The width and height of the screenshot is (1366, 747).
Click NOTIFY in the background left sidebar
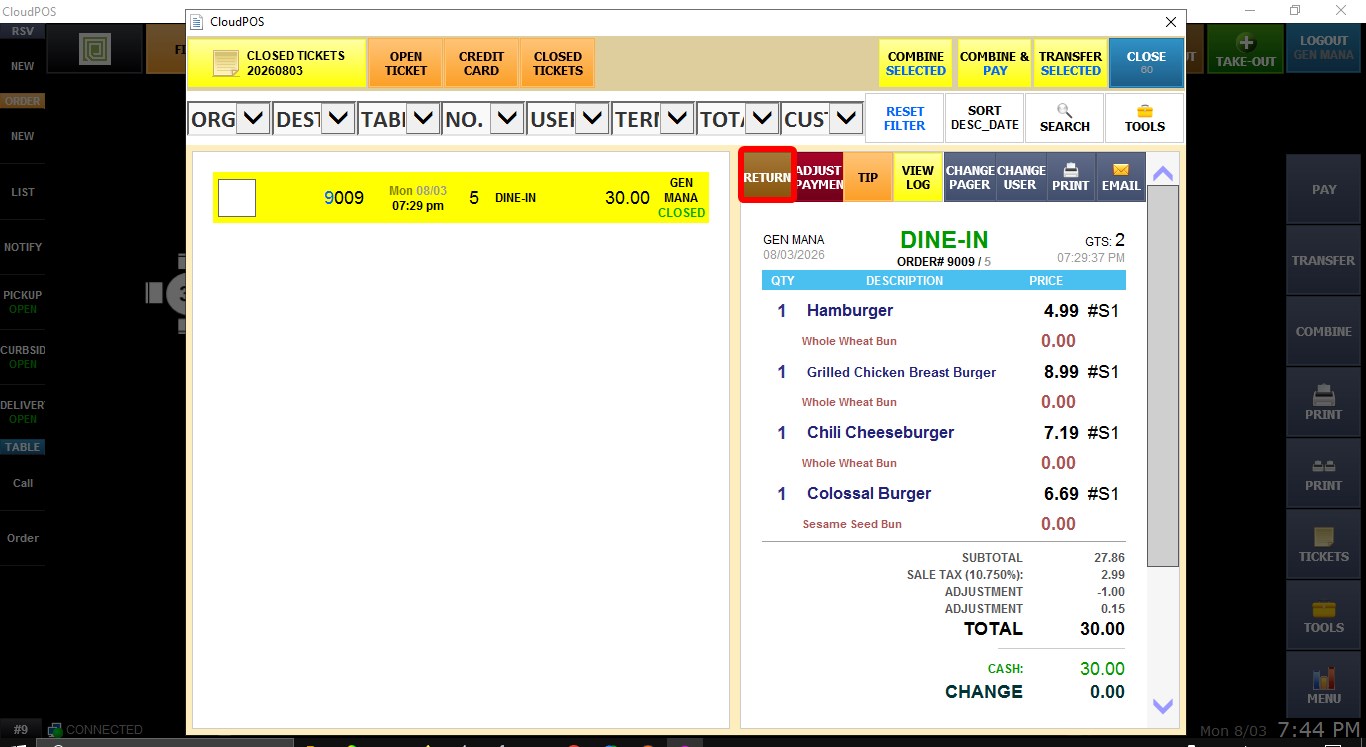coord(22,247)
